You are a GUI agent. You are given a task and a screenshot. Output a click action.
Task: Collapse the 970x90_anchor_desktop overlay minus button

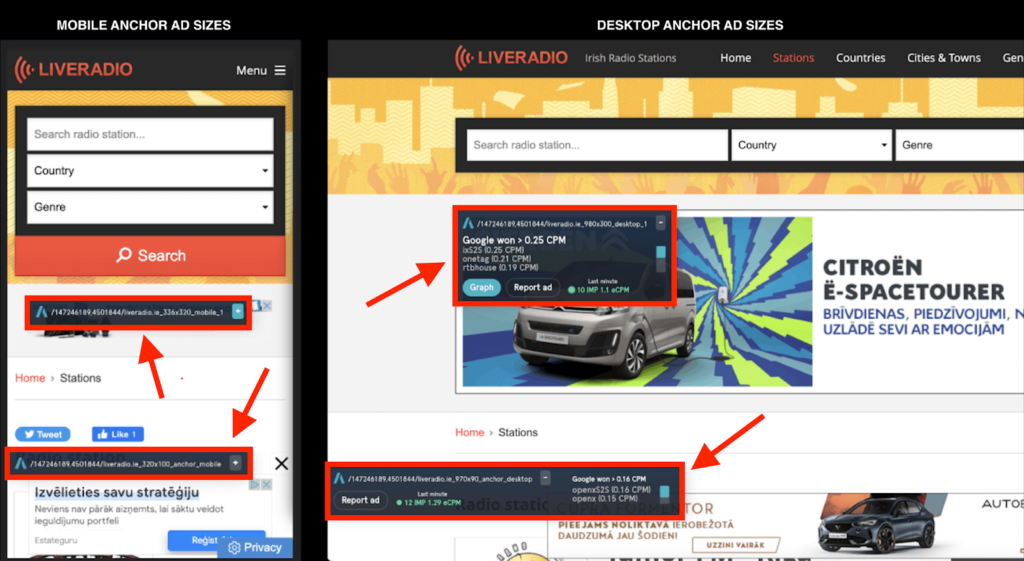coord(545,478)
